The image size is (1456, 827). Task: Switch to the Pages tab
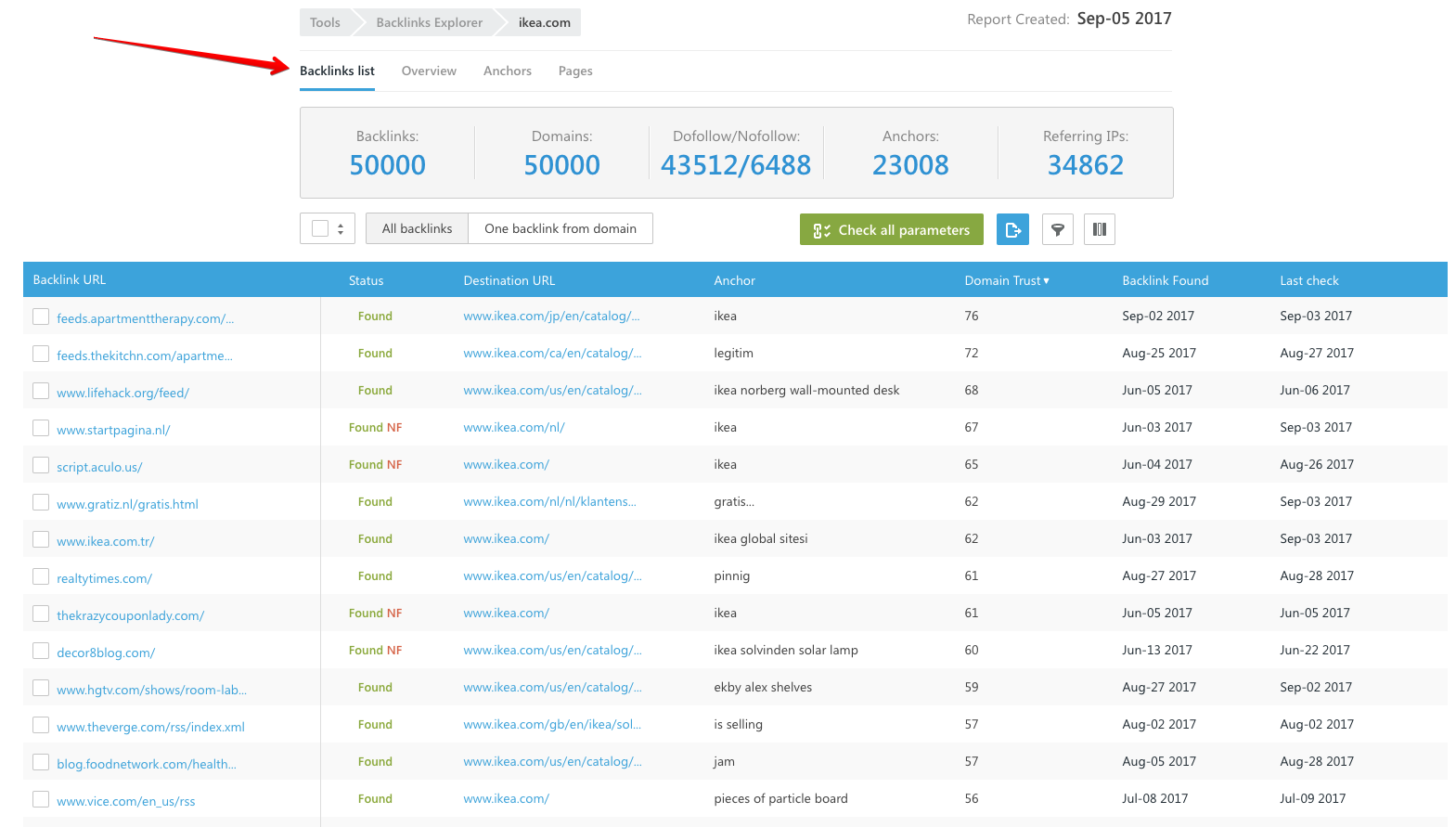[575, 71]
